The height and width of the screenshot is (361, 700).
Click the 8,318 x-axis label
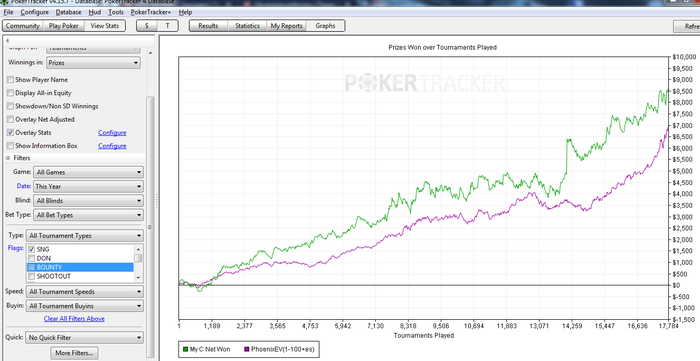click(408, 326)
